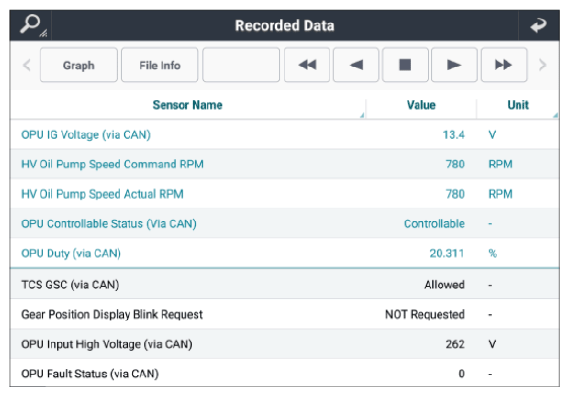Click the 13.4 voltage value
Viewport: 569px width, 396px height.
point(454,135)
